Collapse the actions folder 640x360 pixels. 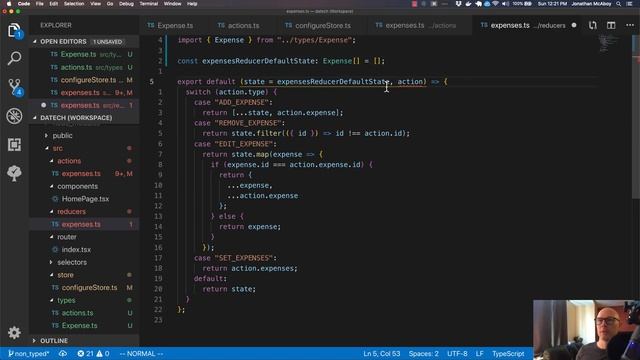[69, 161]
